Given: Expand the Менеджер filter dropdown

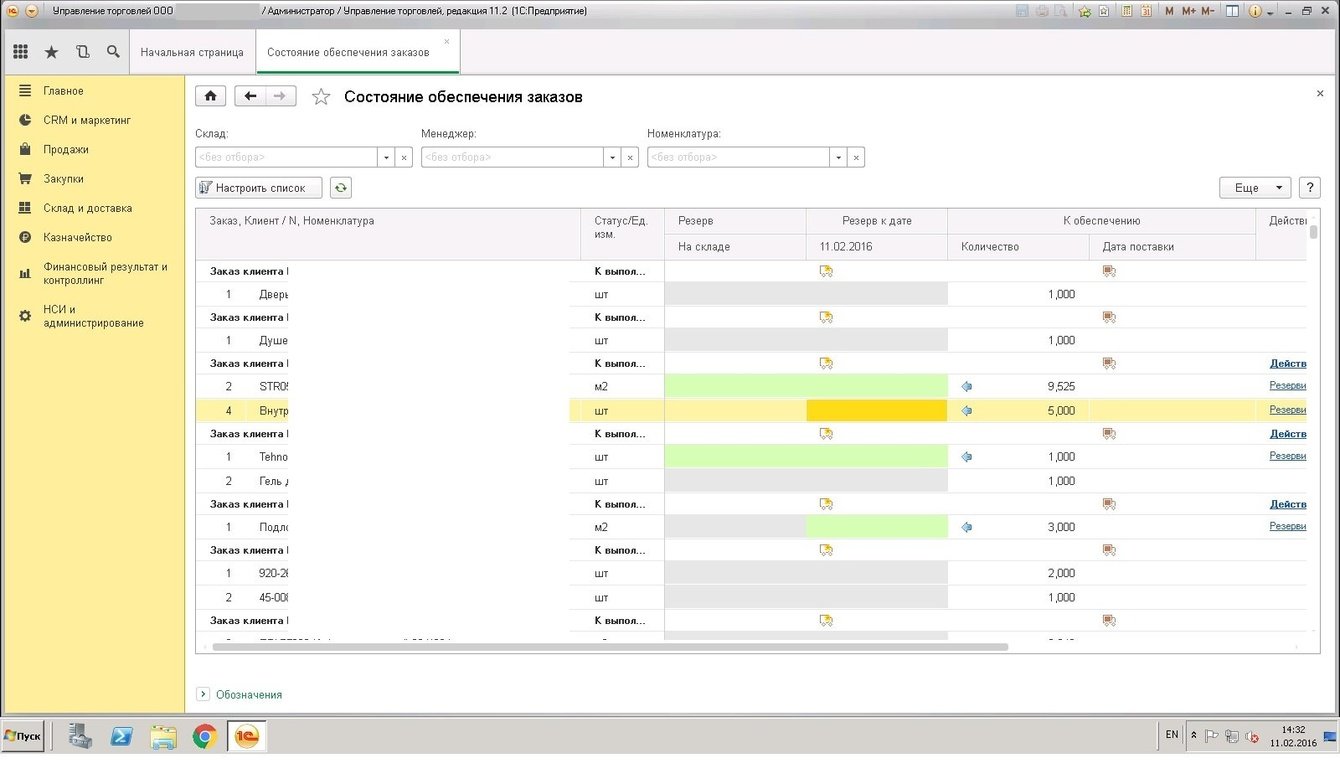Looking at the screenshot, I should (x=612, y=158).
